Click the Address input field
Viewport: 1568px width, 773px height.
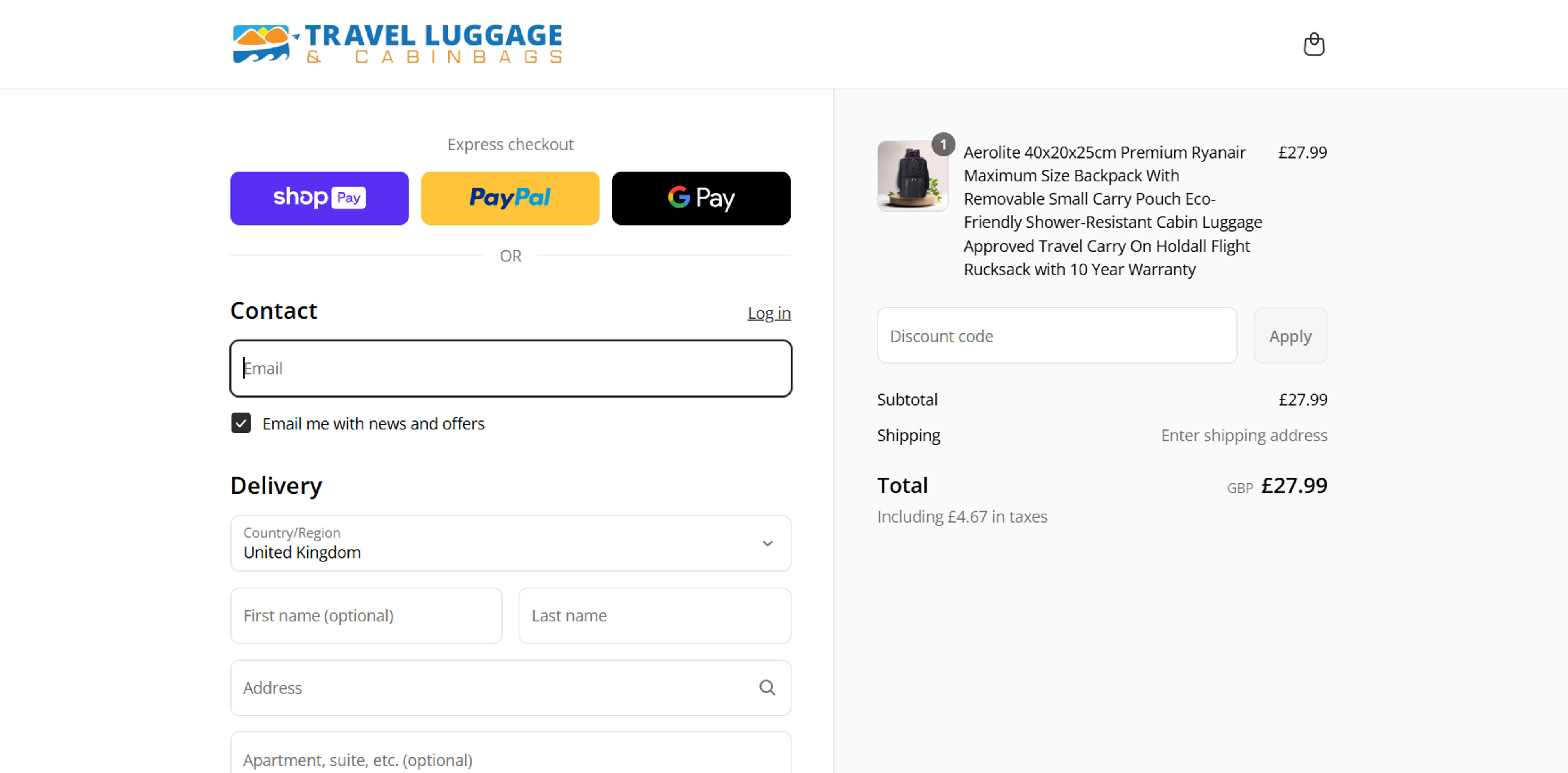point(511,688)
